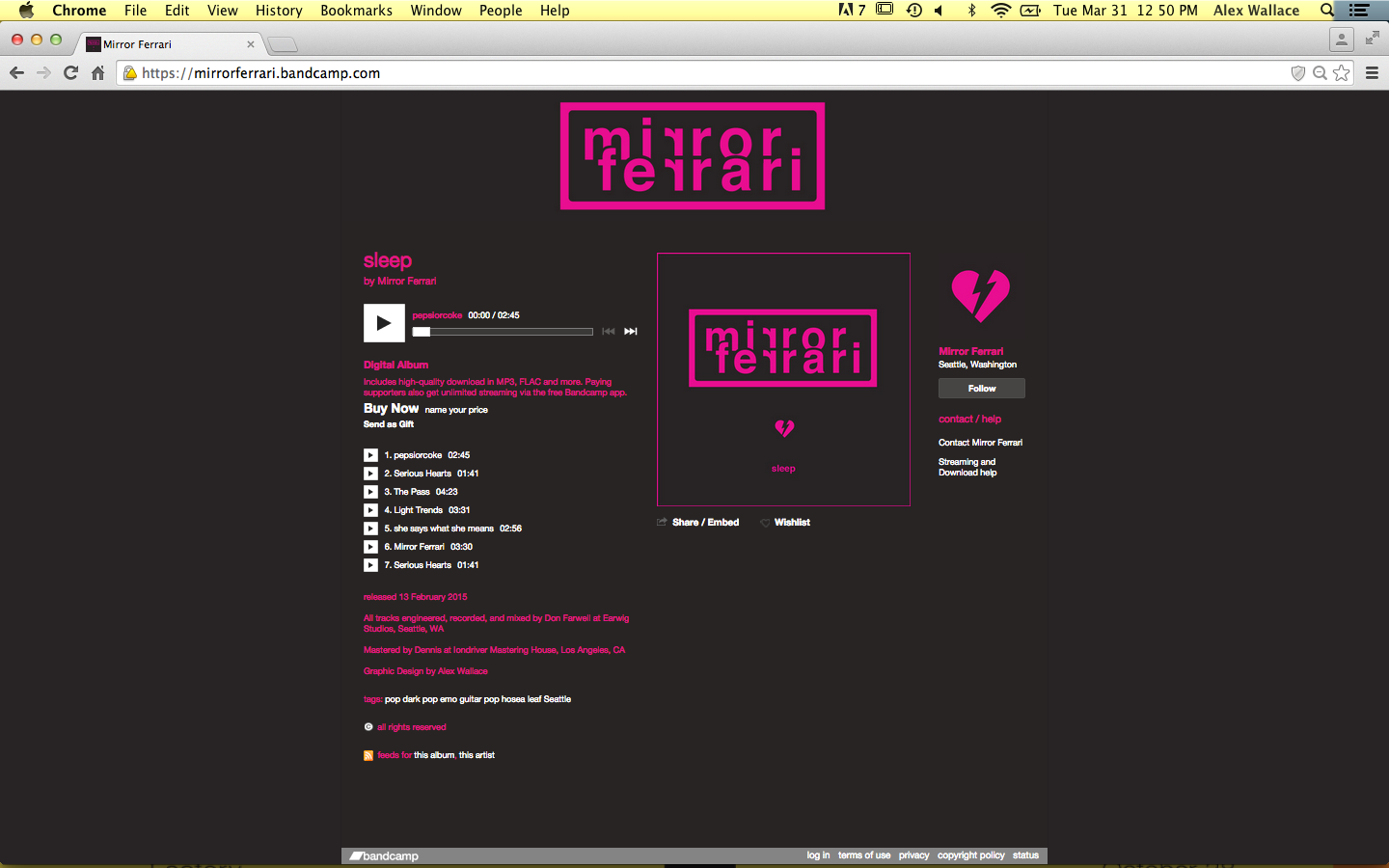Click the playback progress thumb

coord(422,332)
